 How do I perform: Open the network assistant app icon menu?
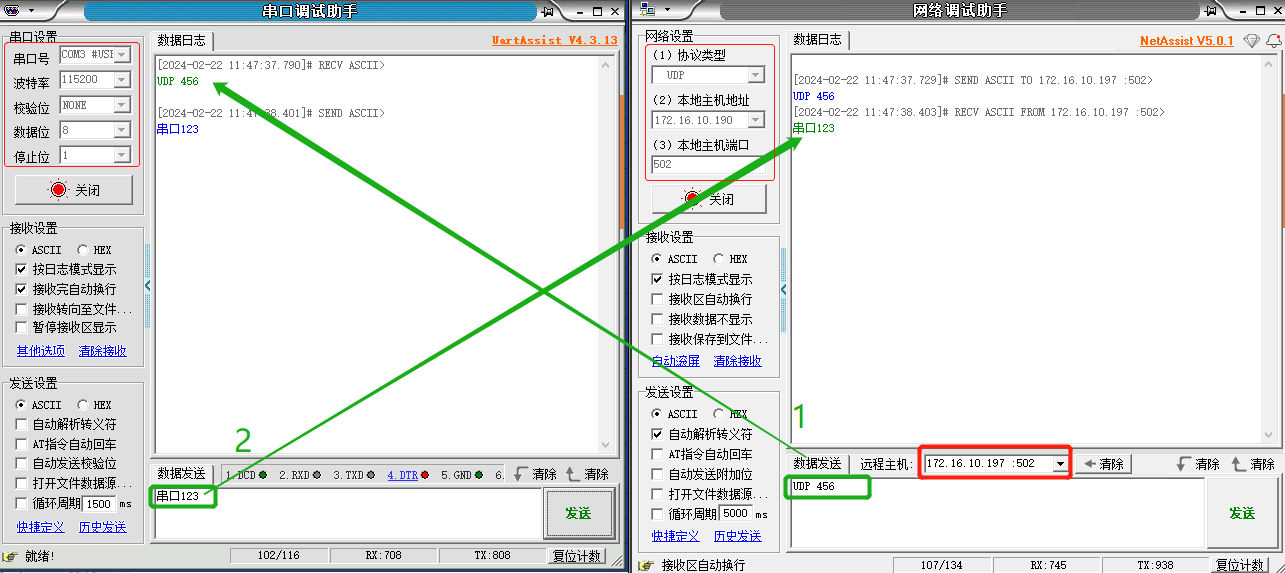pos(650,10)
